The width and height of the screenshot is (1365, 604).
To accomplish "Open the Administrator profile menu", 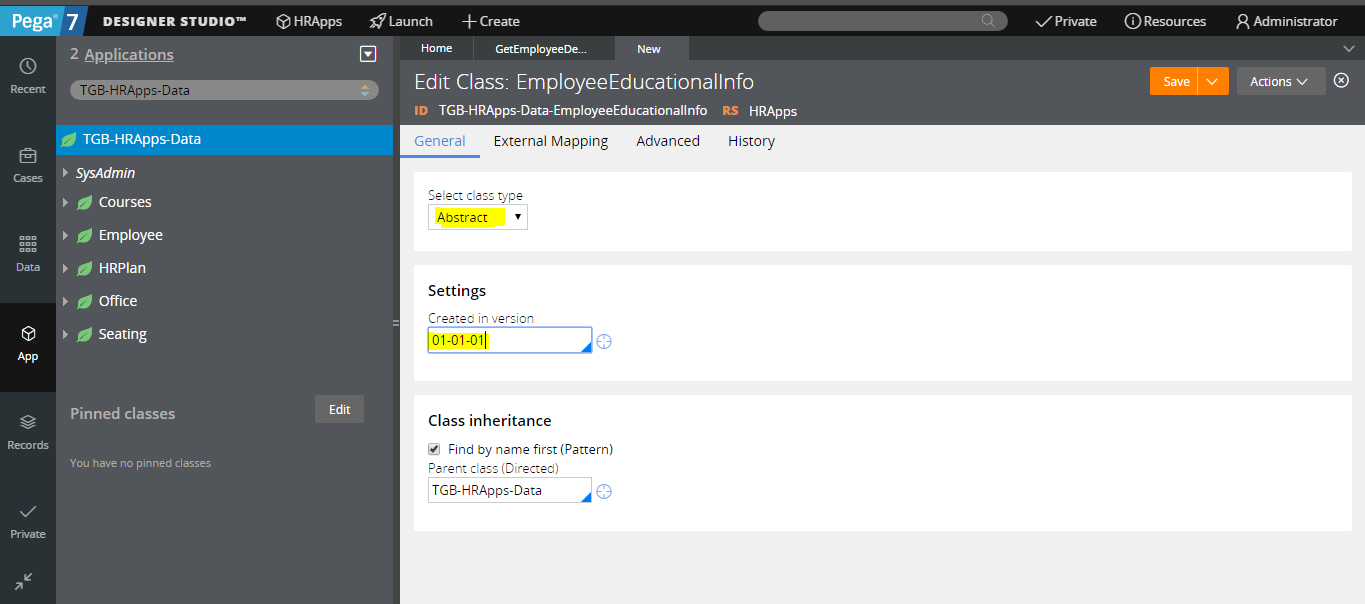I will (1287, 21).
